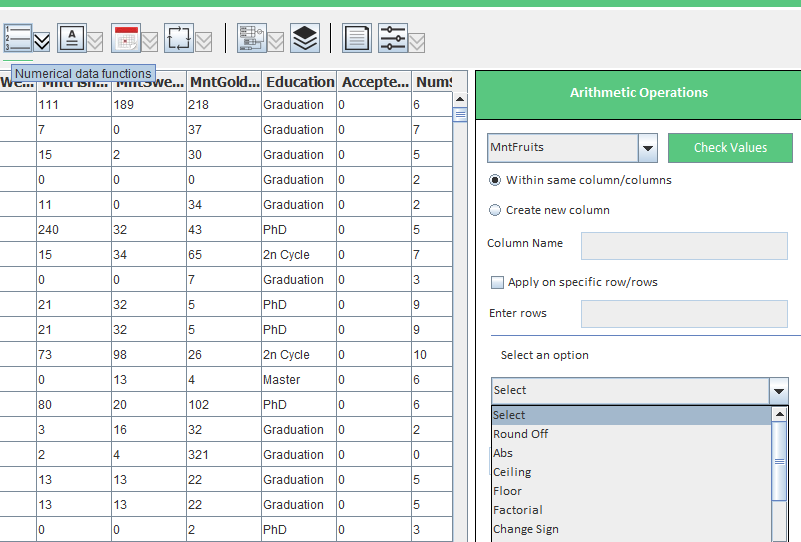
Task: Enable 'Apply on specific row/rows' checkbox
Action: (x=497, y=282)
